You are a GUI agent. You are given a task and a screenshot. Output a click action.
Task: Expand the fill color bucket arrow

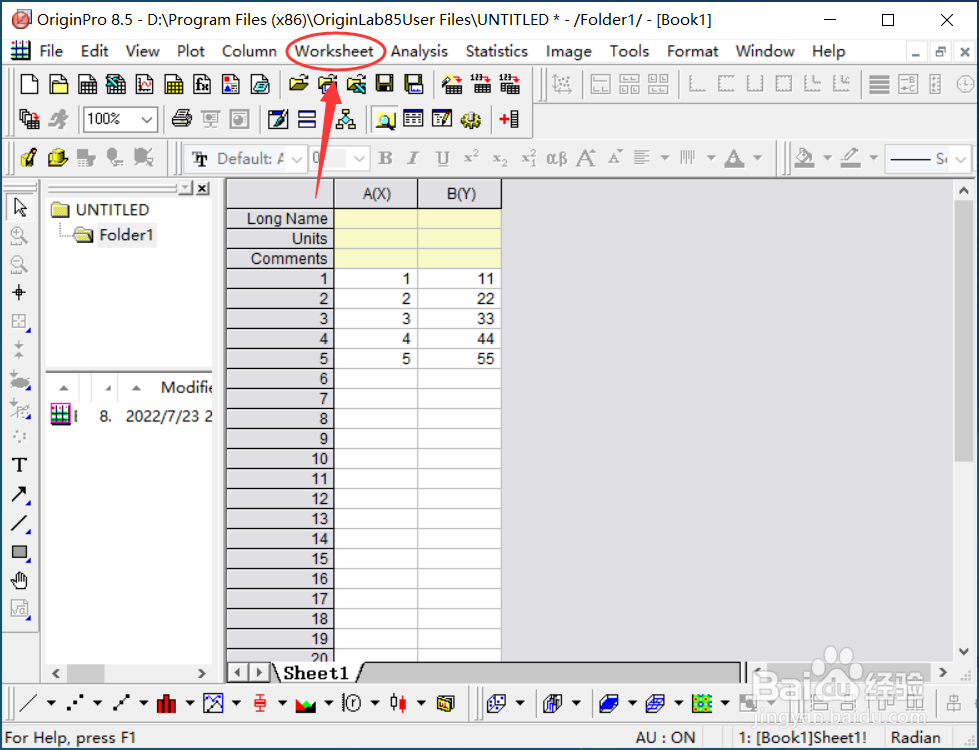click(x=827, y=158)
